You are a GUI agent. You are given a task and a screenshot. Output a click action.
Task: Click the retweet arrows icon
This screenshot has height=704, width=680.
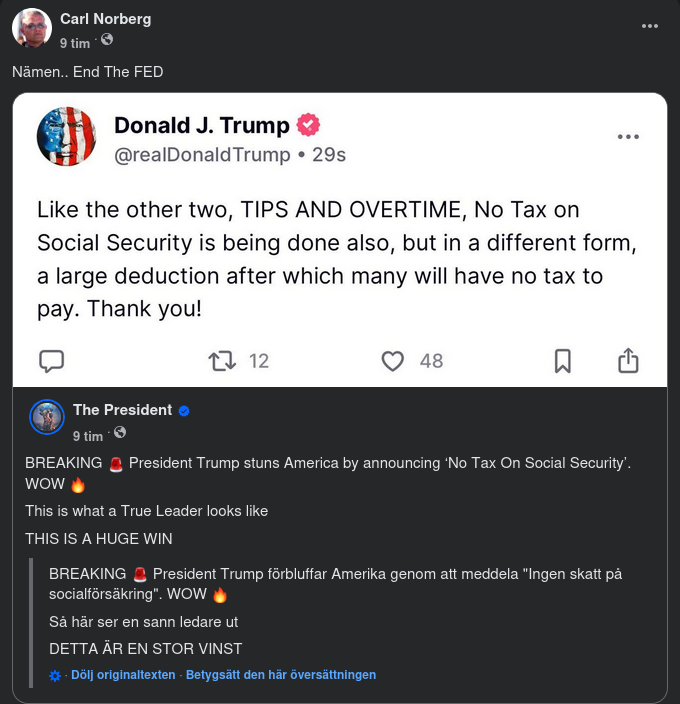pyautogui.click(x=221, y=361)
